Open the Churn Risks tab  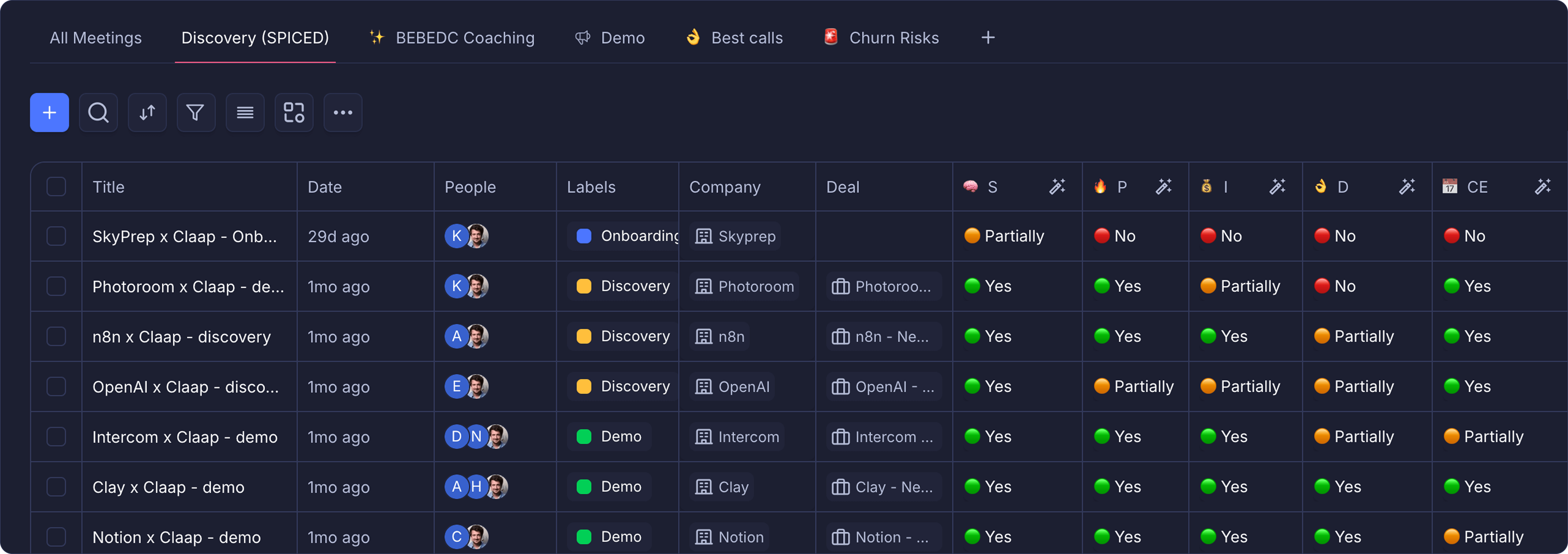tap(881, 38)
